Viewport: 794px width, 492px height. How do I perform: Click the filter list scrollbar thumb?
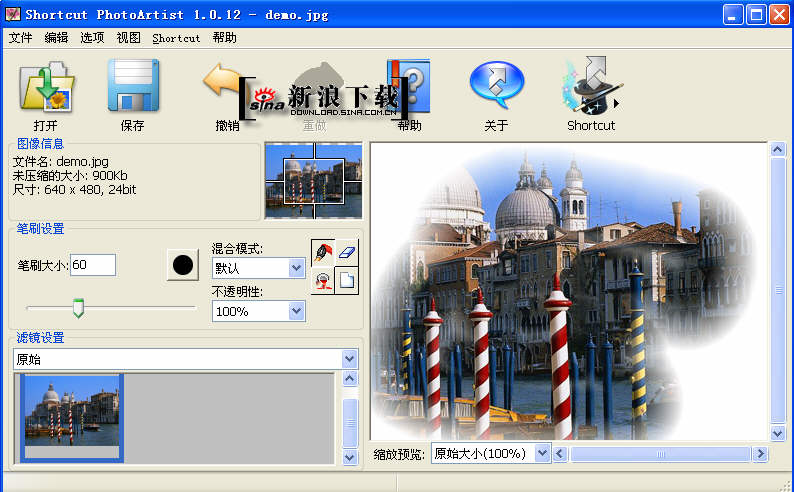(x=350, y=423)
